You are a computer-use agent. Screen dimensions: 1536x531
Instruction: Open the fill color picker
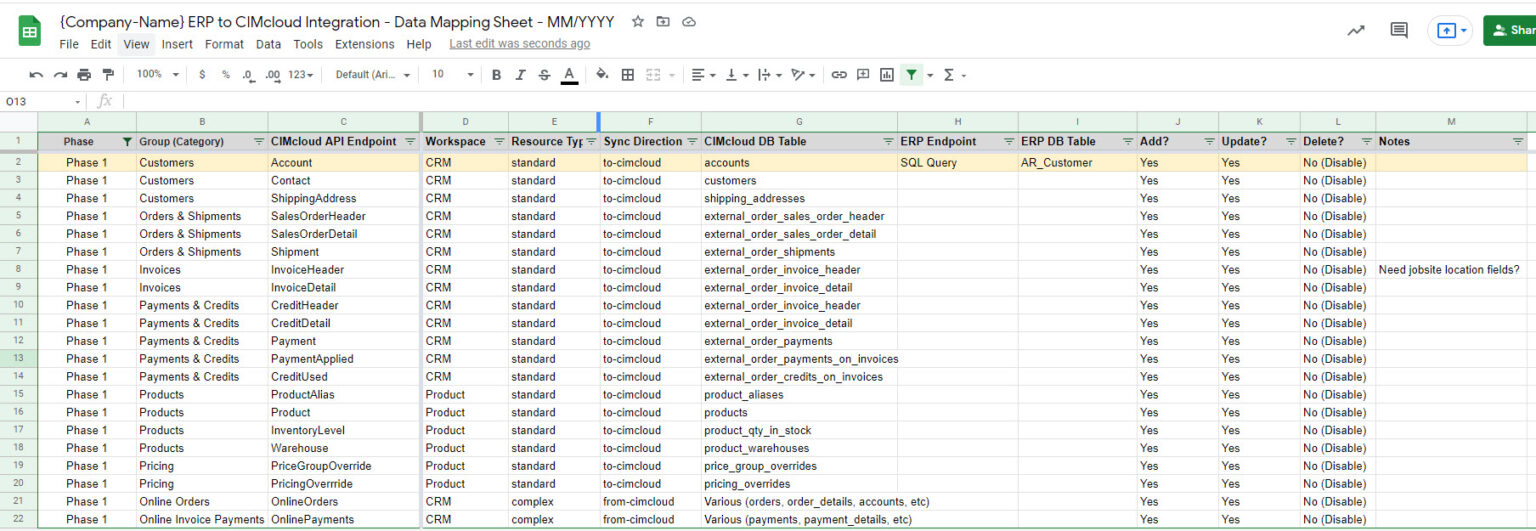(602, 75)
